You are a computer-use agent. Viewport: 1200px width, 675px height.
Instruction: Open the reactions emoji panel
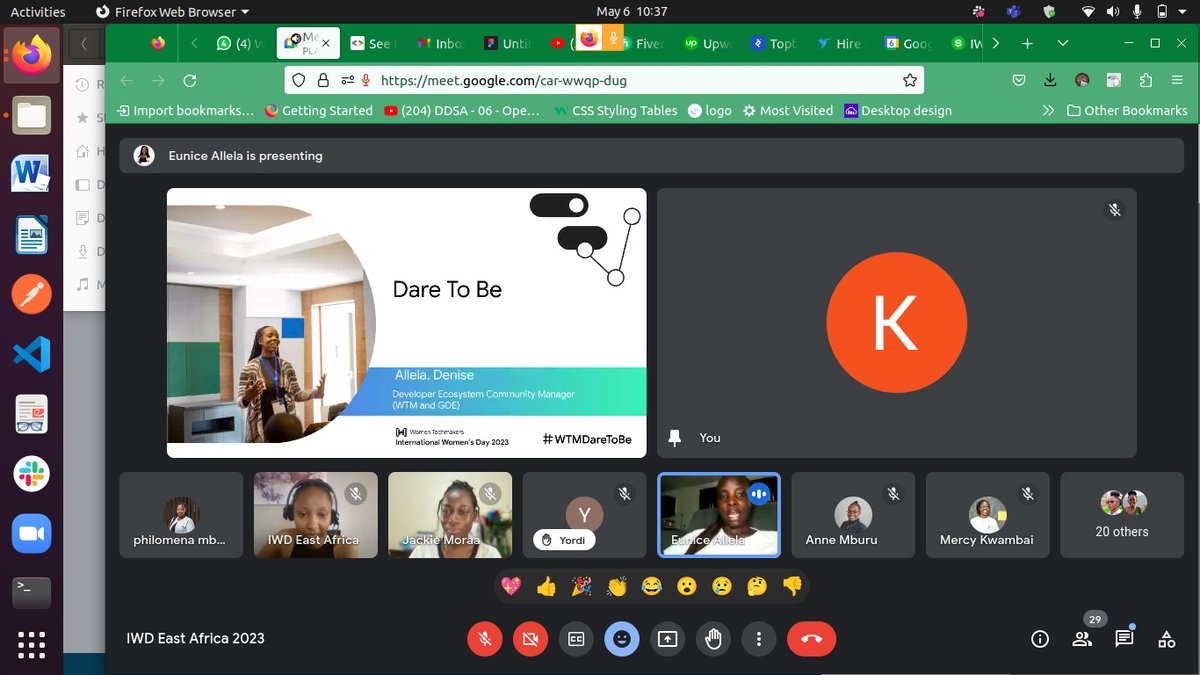click(622, 638)
